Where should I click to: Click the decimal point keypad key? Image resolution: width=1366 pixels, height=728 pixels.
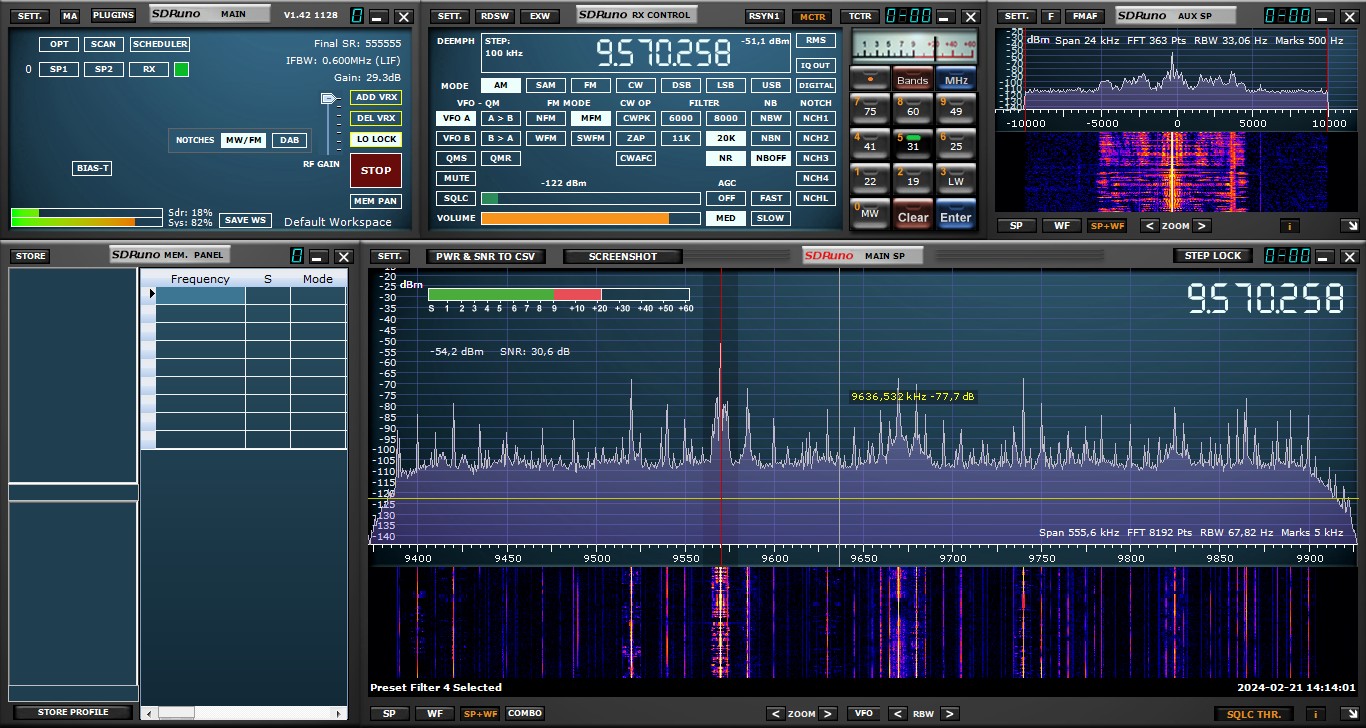tap(869, 77)
